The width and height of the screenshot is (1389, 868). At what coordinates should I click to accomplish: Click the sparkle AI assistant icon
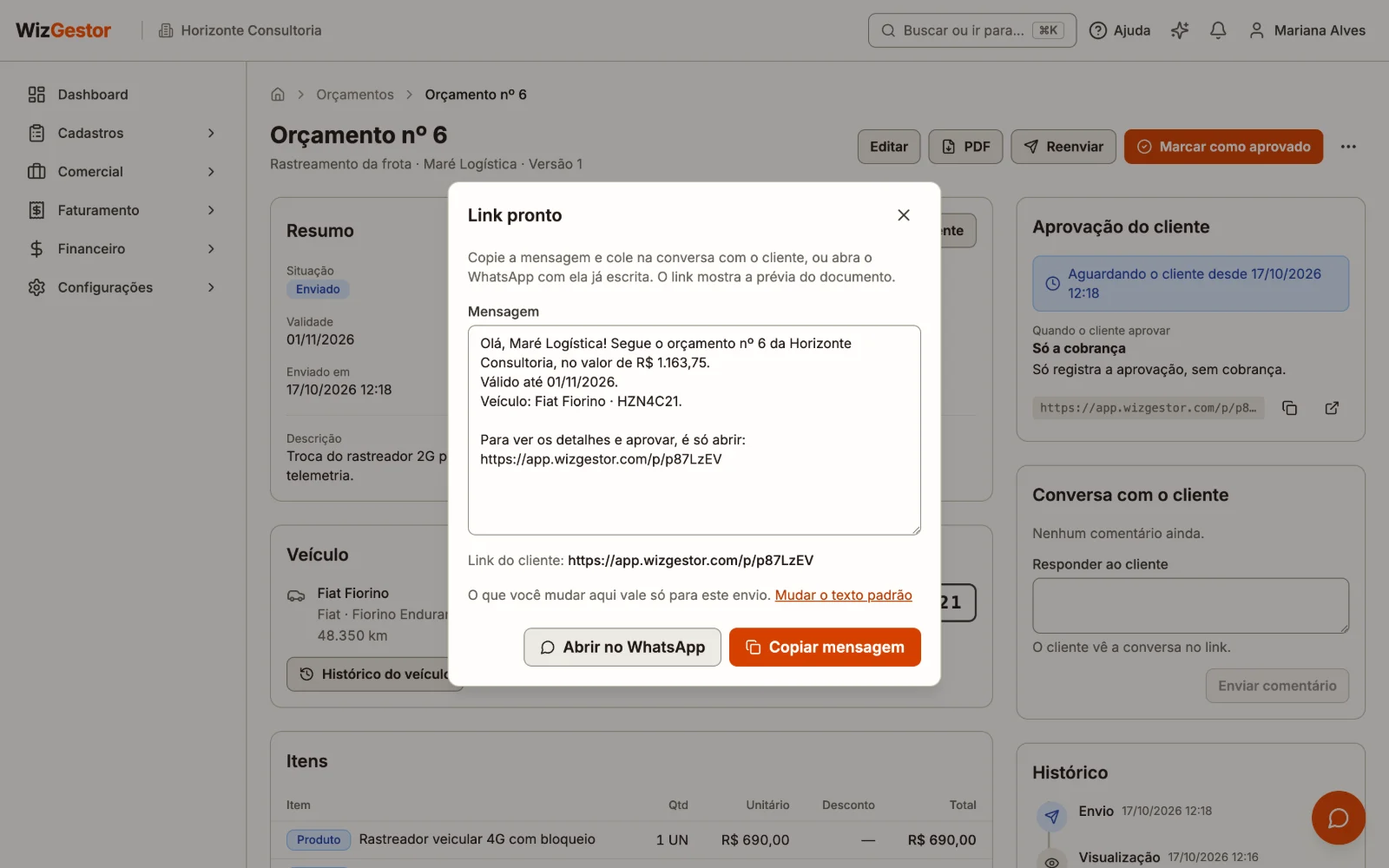pos(1180,30)
